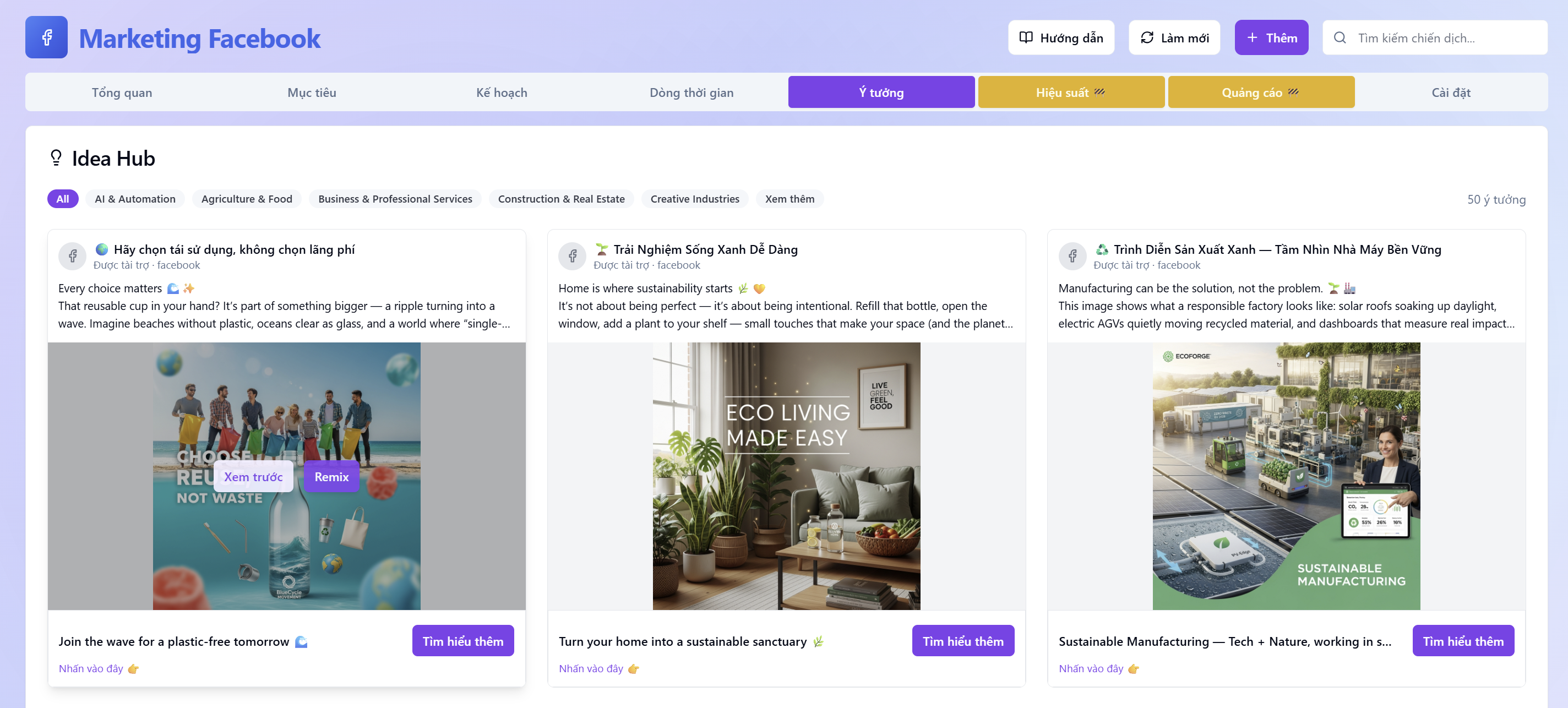
Task: Click the Facebook logo icon beside Marketing Facebook
Action: click(x=46, y=38)
